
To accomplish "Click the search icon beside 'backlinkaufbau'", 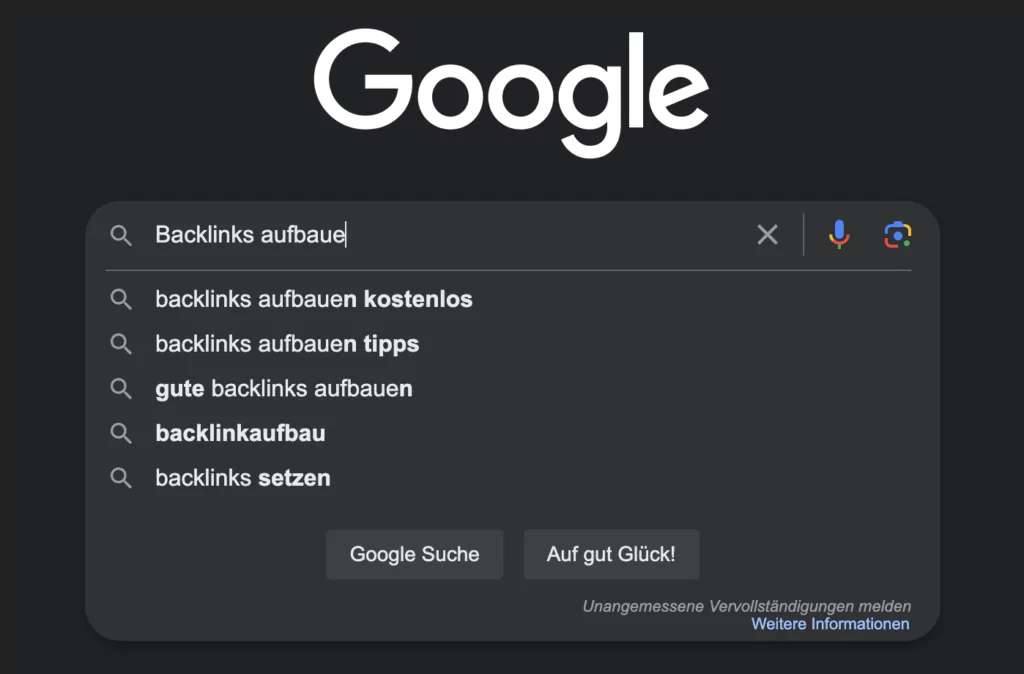I will pos(121,433).
